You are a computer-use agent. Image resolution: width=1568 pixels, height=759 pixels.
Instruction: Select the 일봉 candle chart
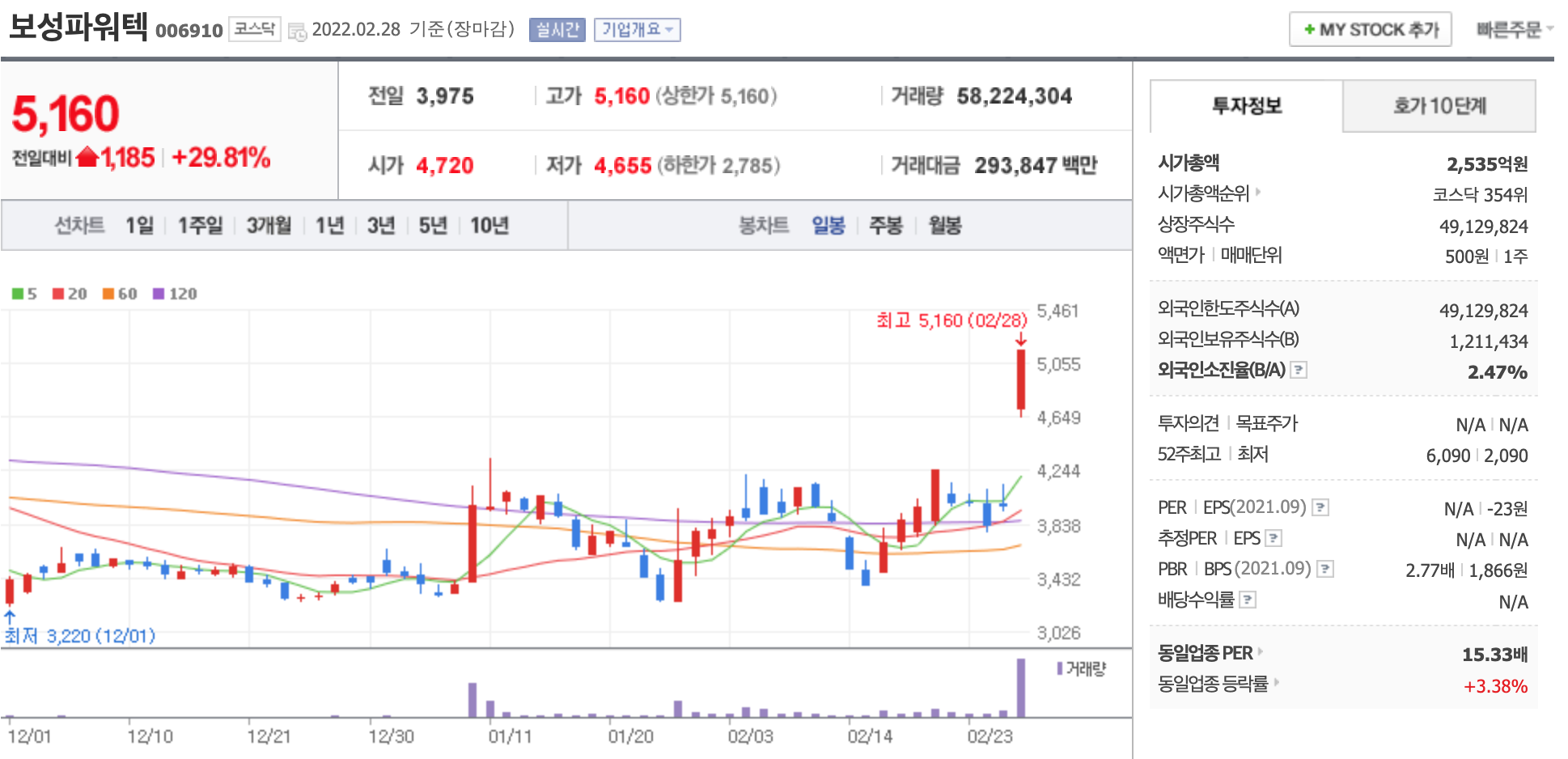(x=828, y=226)
